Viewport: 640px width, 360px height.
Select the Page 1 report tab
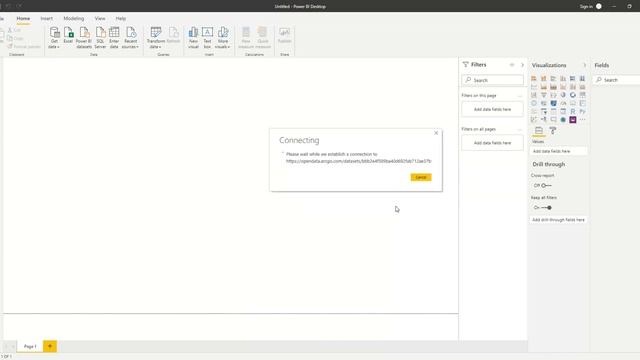(30, 346)
